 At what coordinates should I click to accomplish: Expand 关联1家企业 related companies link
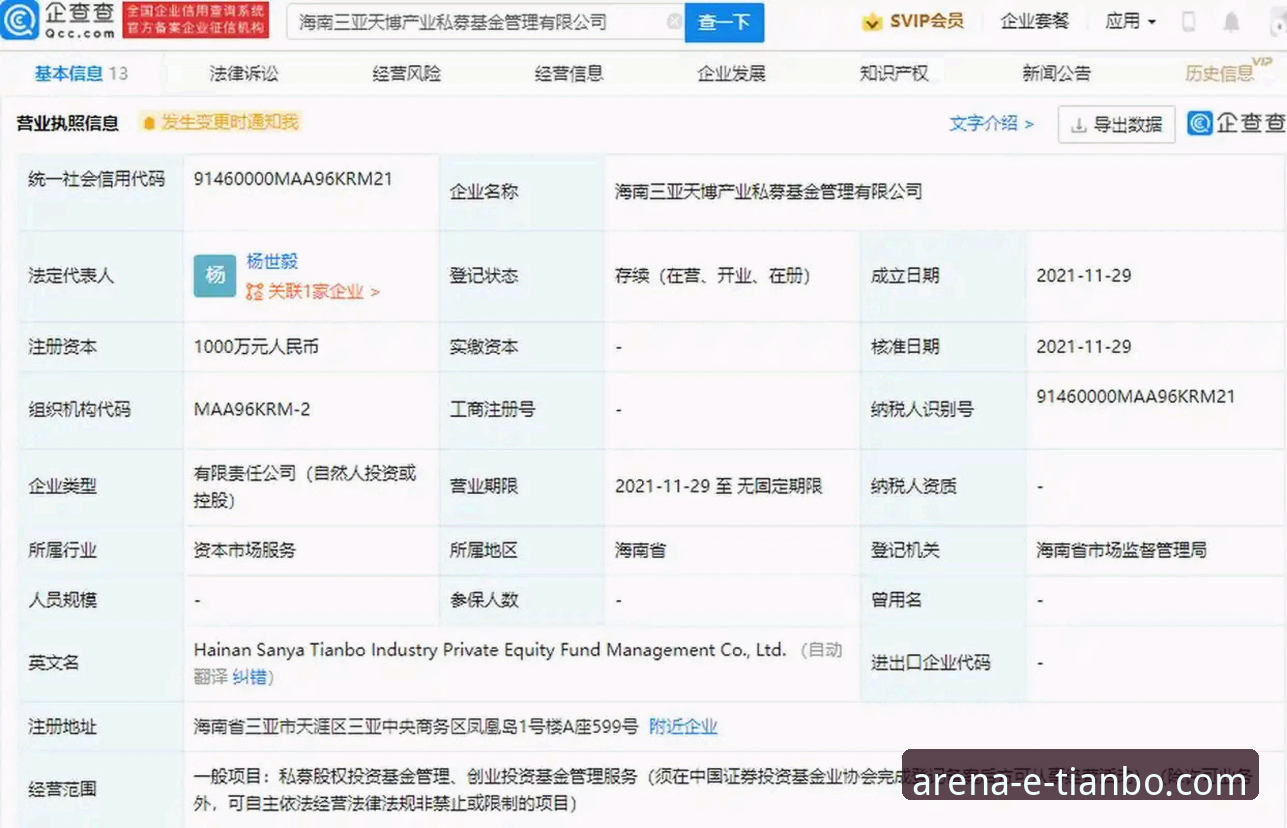(313, 292)
